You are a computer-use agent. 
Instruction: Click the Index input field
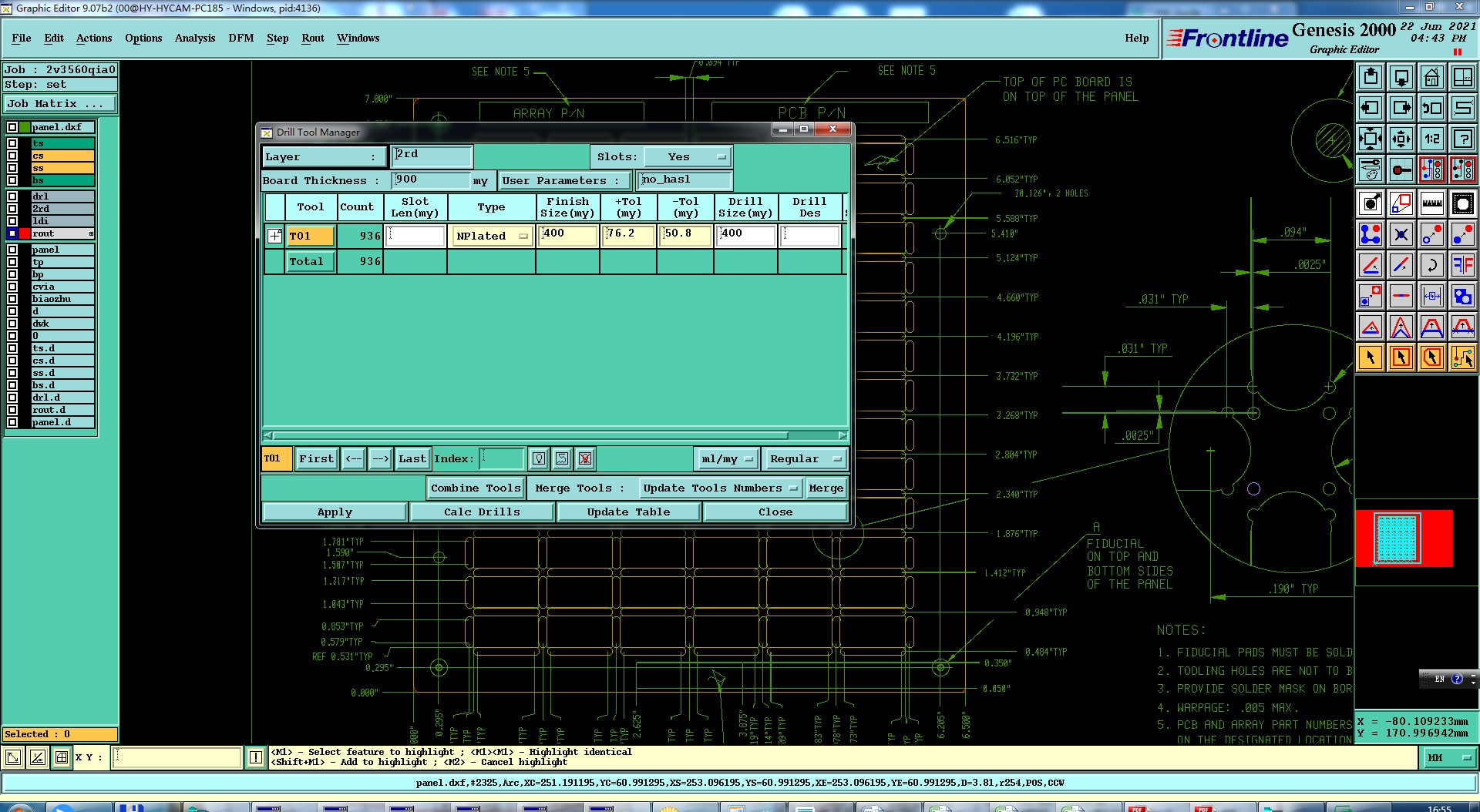coord(502,458)
